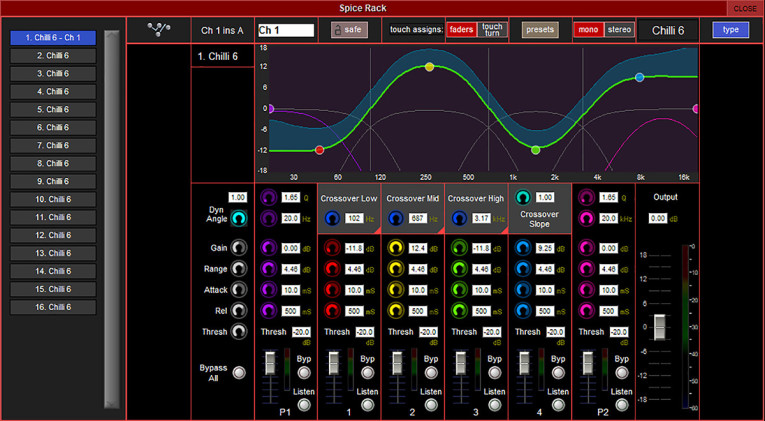765x421 pixels.
Task: Click the red band 1 EQ node
Action: pyautogui.click(x=320, y=150)
